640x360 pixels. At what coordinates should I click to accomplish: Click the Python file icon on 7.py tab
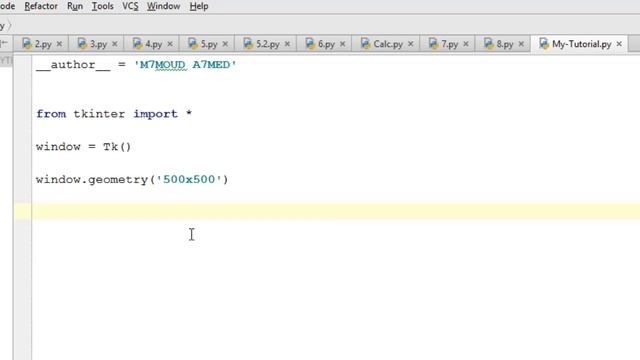point(433,43)
